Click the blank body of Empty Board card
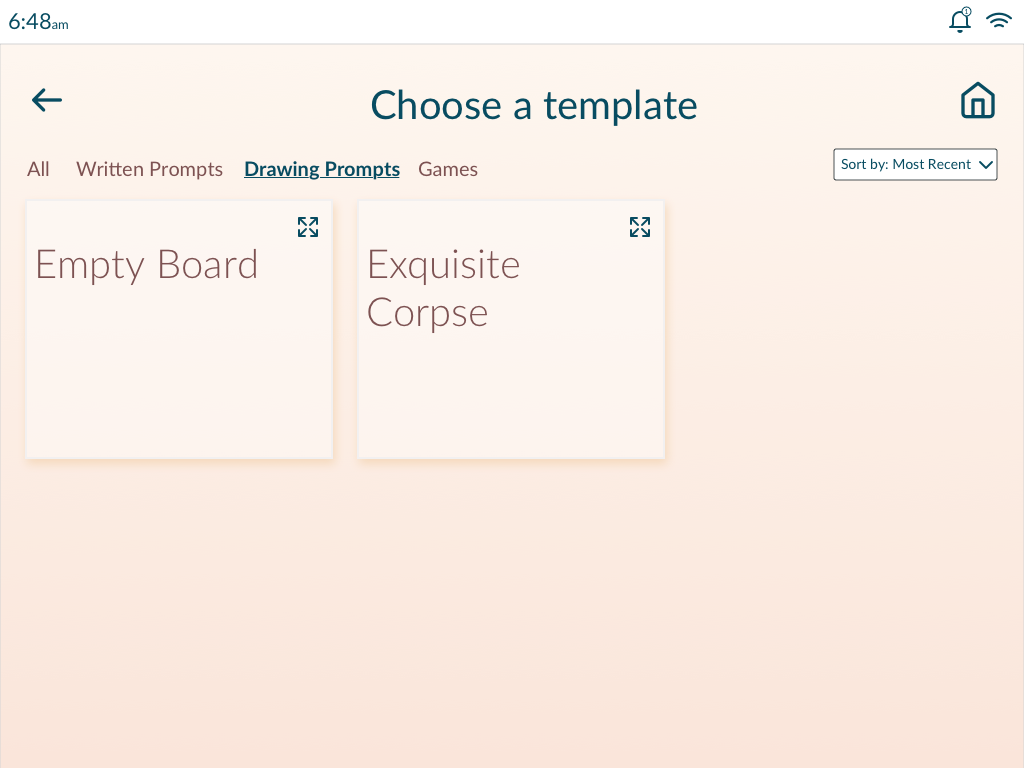1024x768 pixels. pos(179,372)
